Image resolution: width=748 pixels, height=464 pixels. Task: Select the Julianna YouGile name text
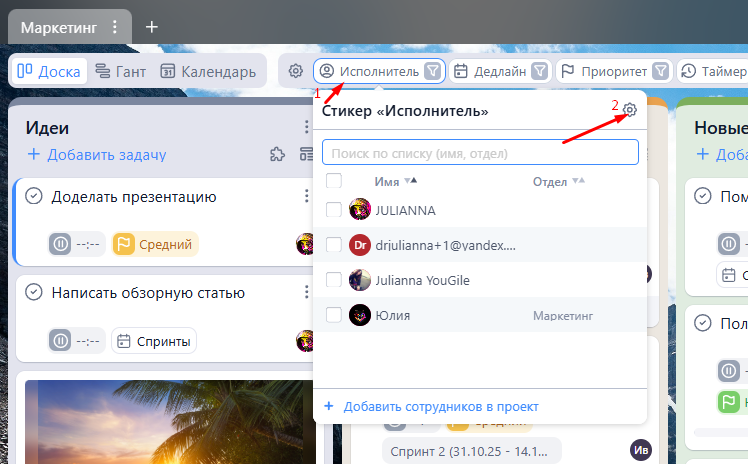coord(422,280)
